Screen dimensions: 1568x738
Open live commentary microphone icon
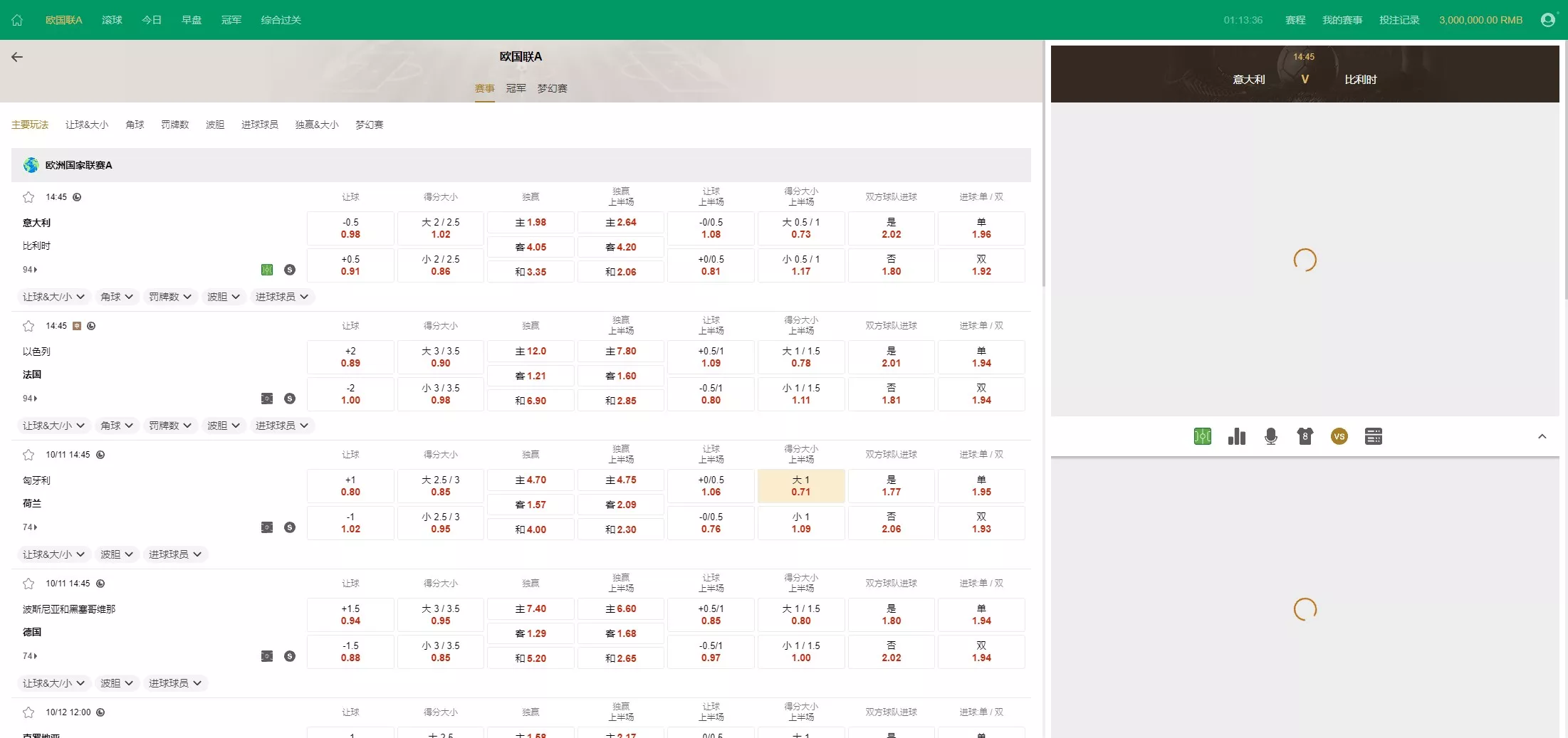coord(1270,436)
